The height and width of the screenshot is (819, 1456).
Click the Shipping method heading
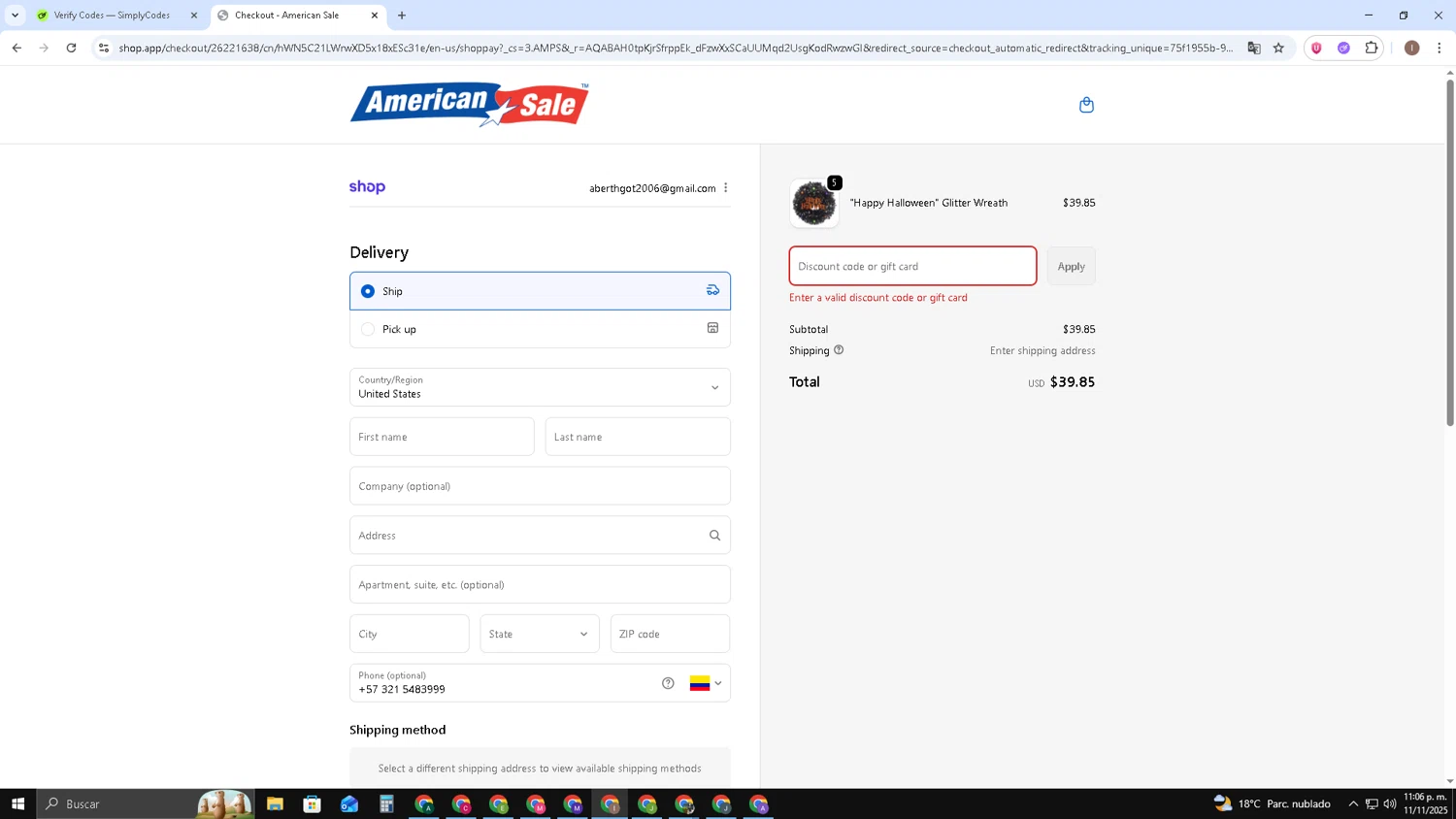[x=398, y=730]
